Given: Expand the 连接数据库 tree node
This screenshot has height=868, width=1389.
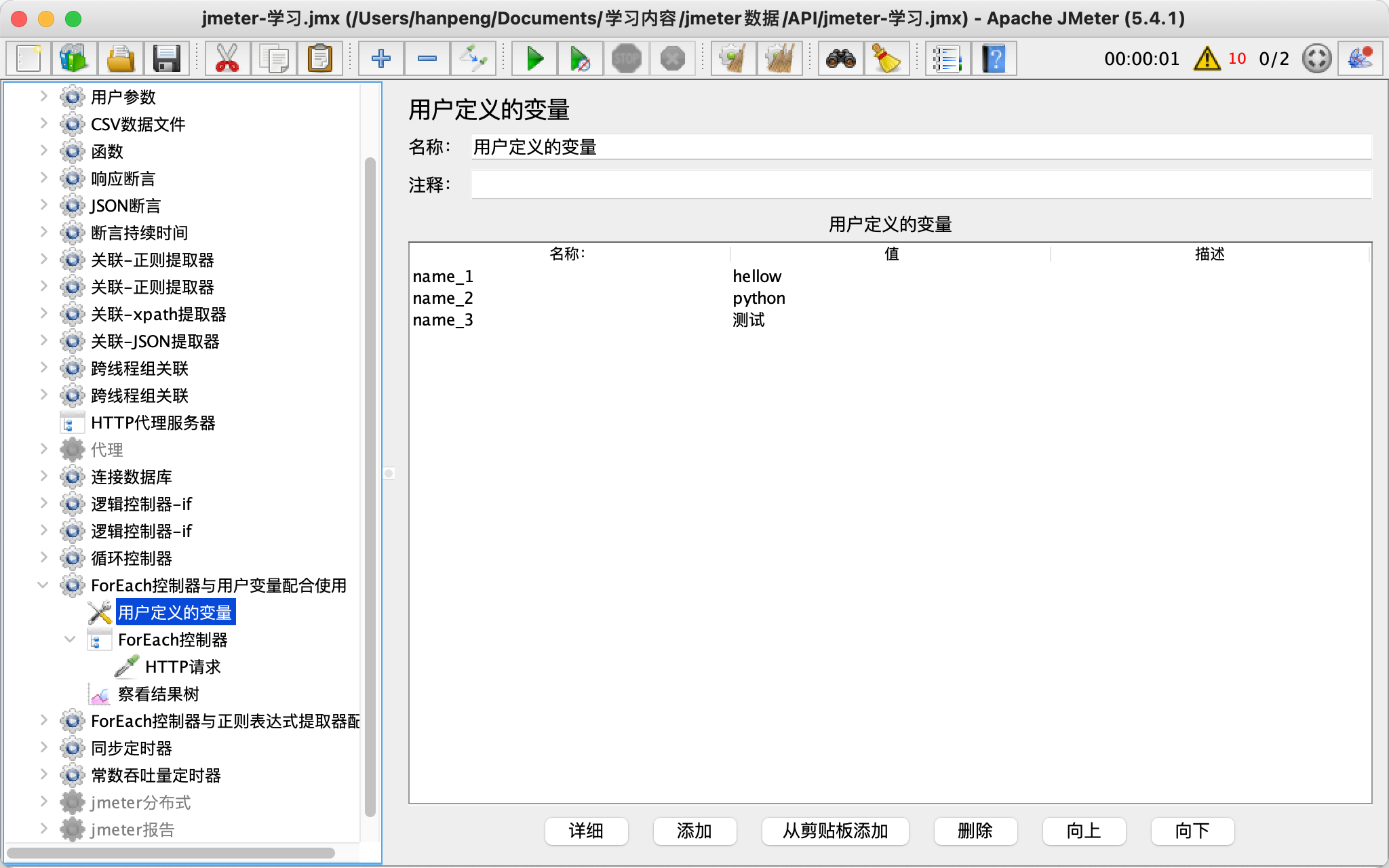Looking at the screenshot, I should point(43,477).
